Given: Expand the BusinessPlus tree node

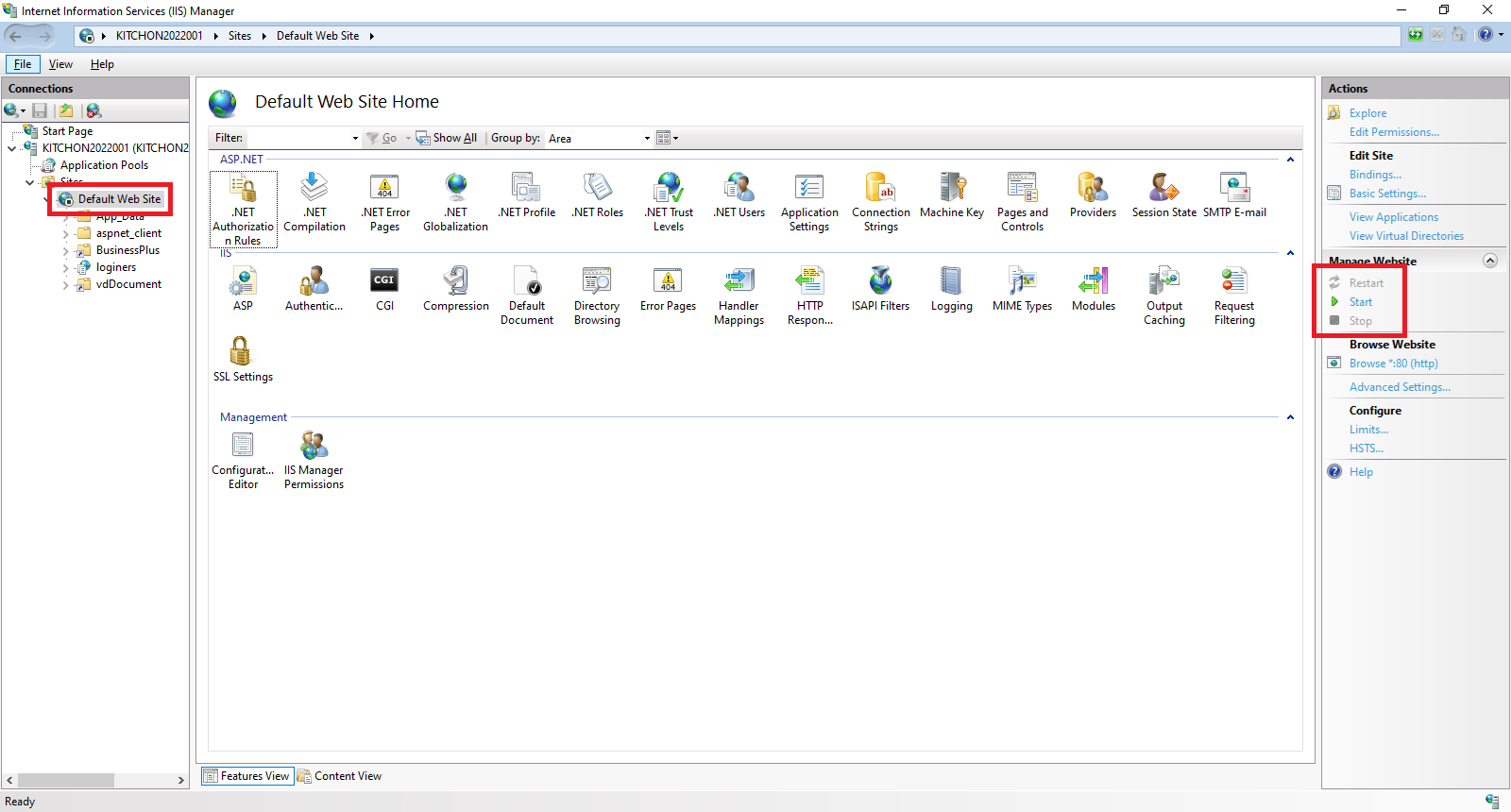Looking at the screenshot, I should coord(65,250).
